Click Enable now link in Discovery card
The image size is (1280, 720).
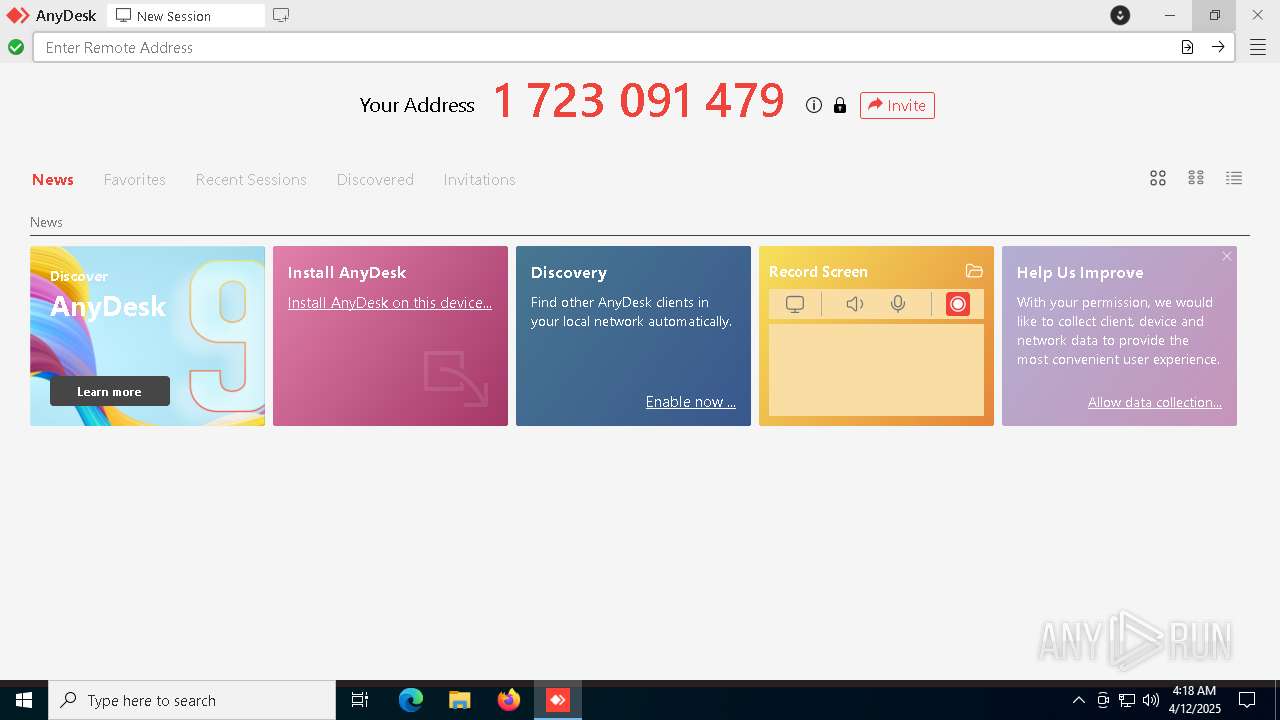[691, 402]
